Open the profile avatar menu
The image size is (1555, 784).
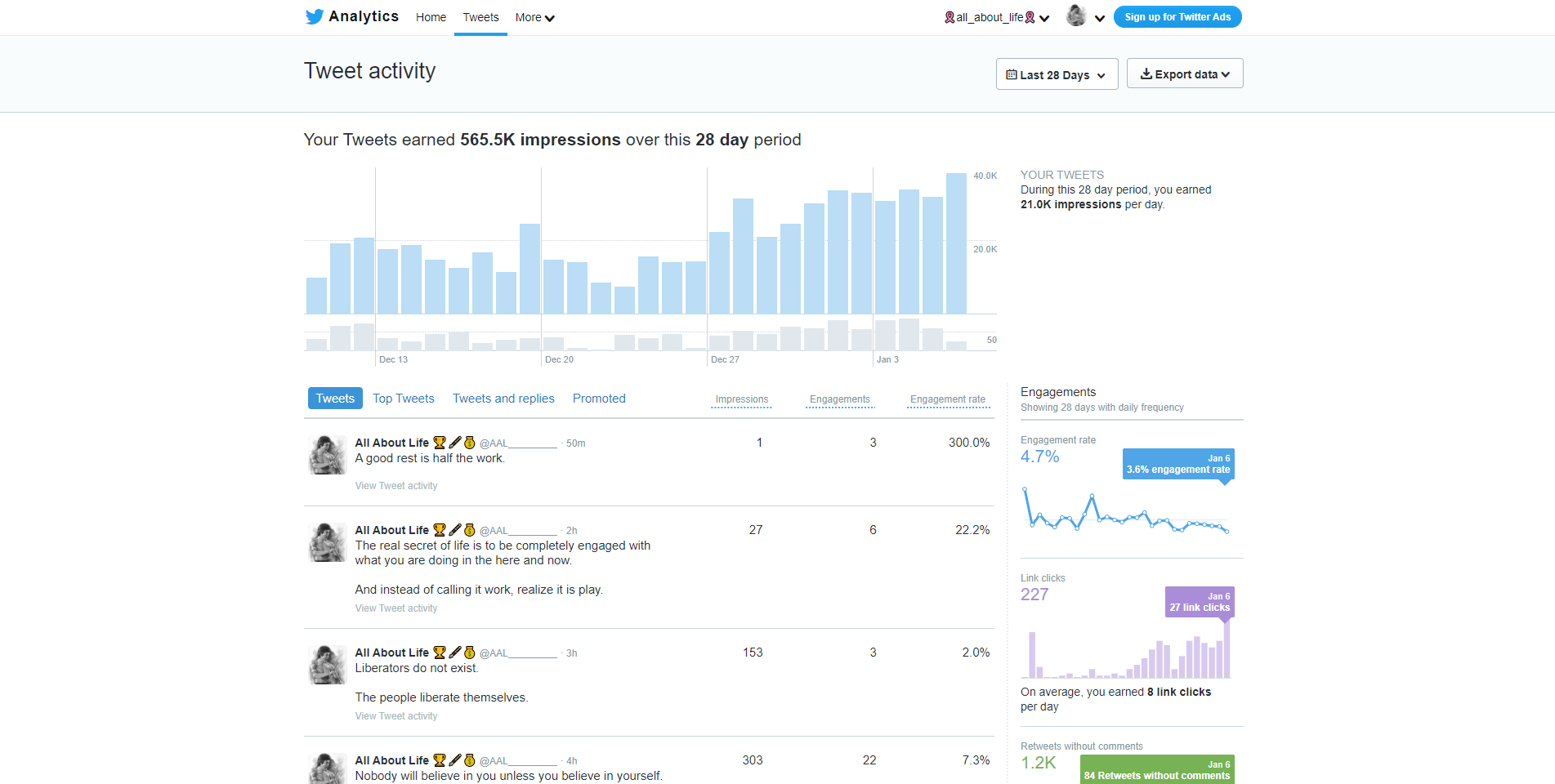1076,16
